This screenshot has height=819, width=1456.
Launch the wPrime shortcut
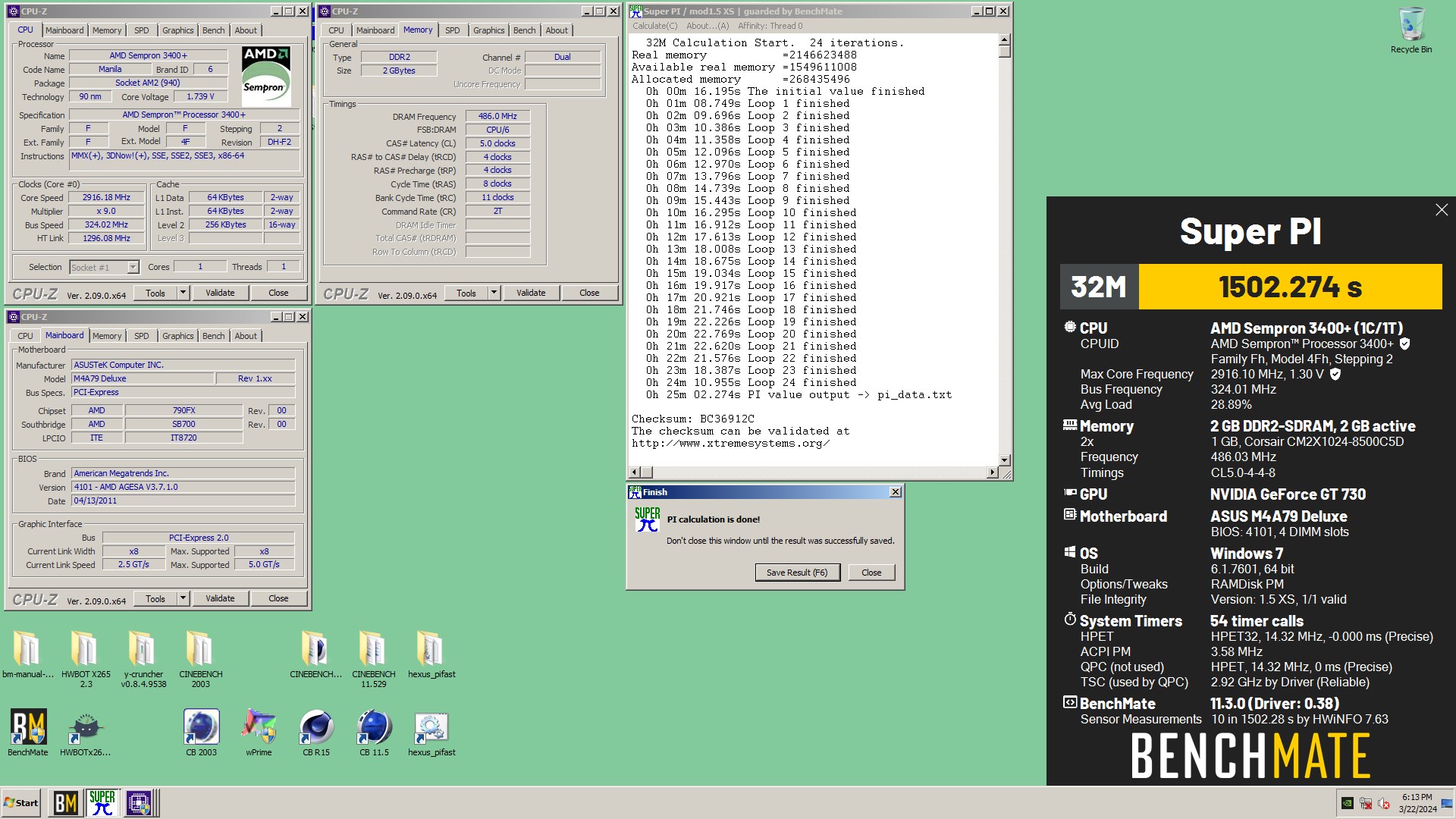coord(259,733)
